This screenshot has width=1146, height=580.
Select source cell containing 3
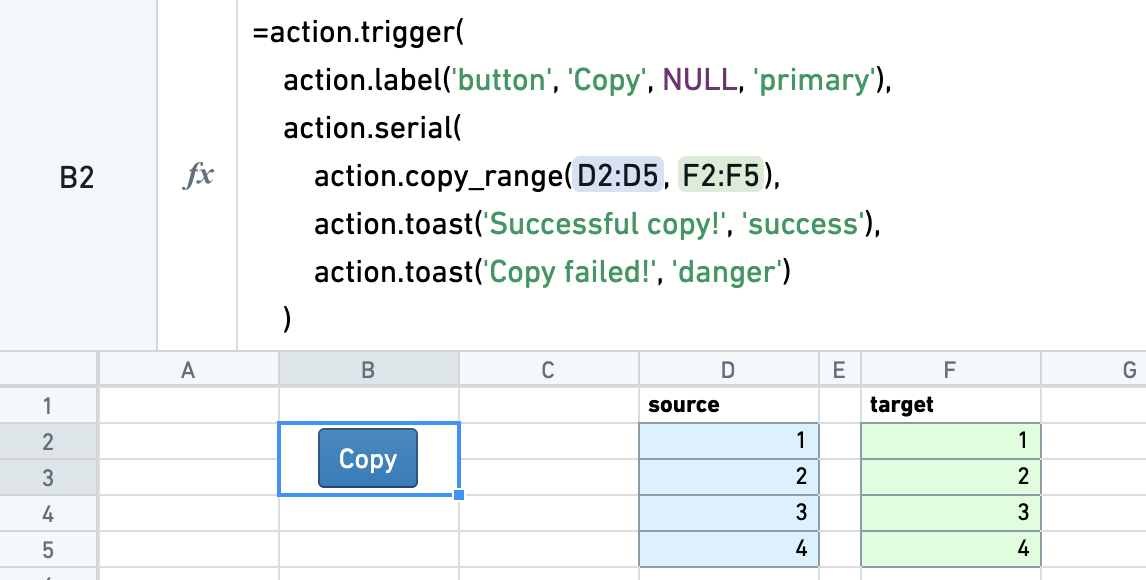click(x=729, y=514)
